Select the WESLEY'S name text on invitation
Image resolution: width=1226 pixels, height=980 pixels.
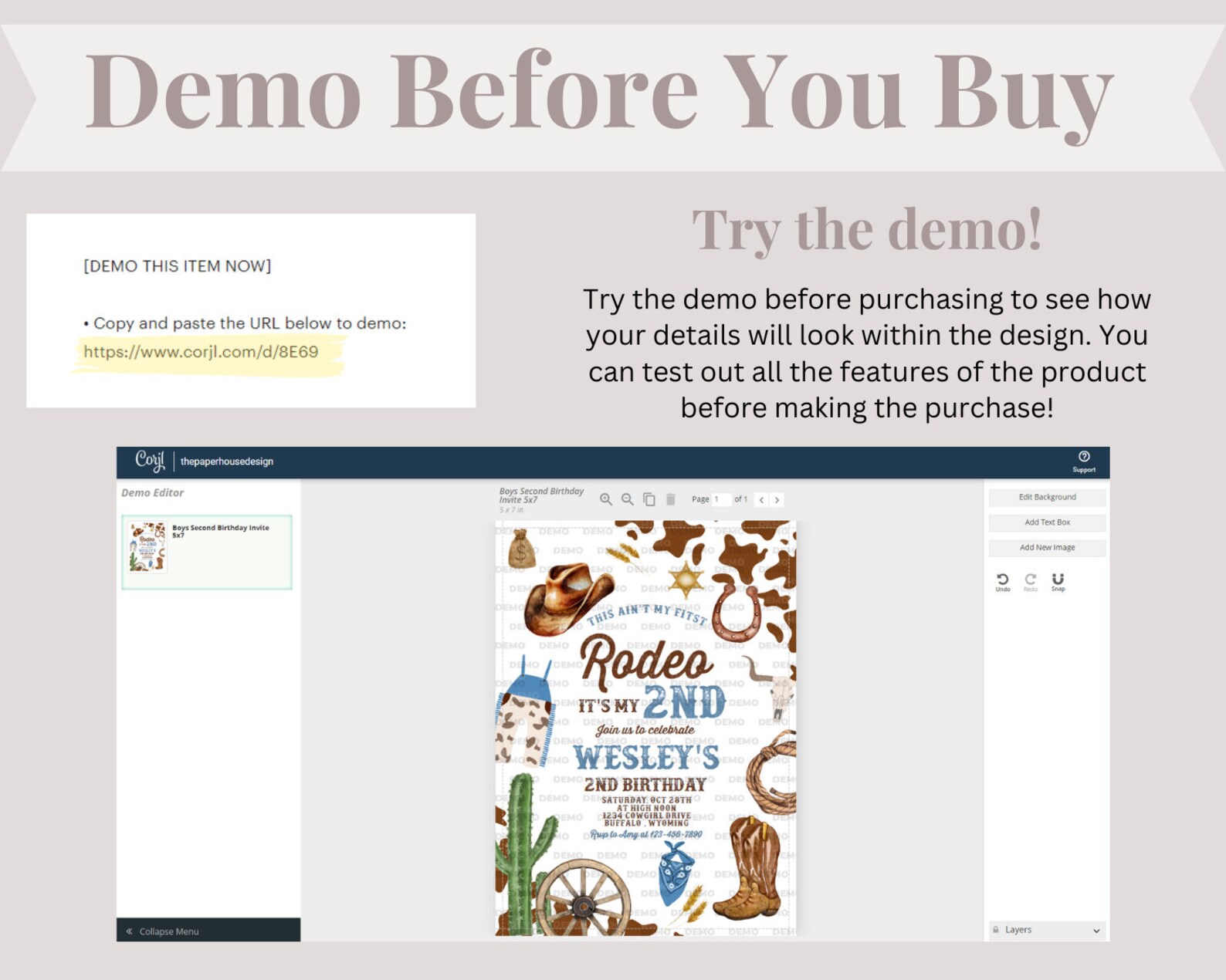645,758
